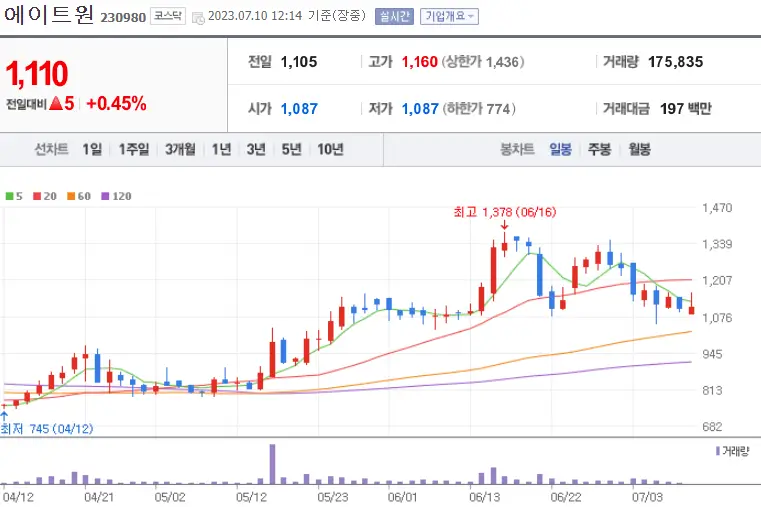Click the 상한가 1,436 upper limit text
The width and height of the screenshot is (761, 507).
tap(482, 62)
